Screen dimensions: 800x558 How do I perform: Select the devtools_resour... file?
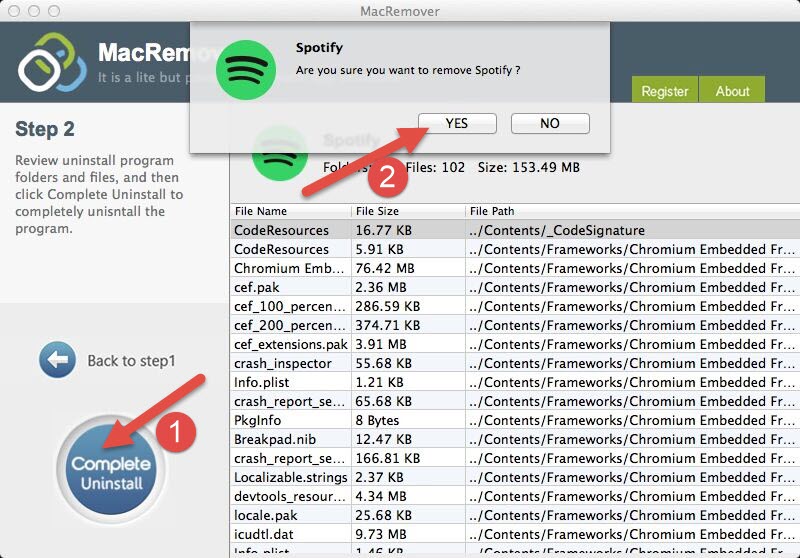click(x=515, y=496)
